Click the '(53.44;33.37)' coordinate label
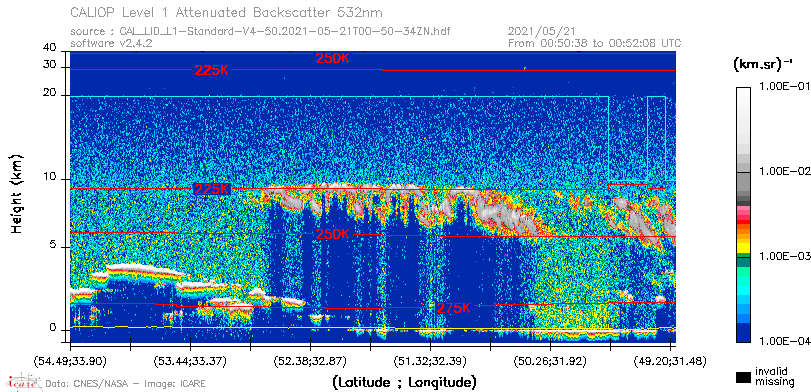The image size is (811, 392). click(191, 360)
